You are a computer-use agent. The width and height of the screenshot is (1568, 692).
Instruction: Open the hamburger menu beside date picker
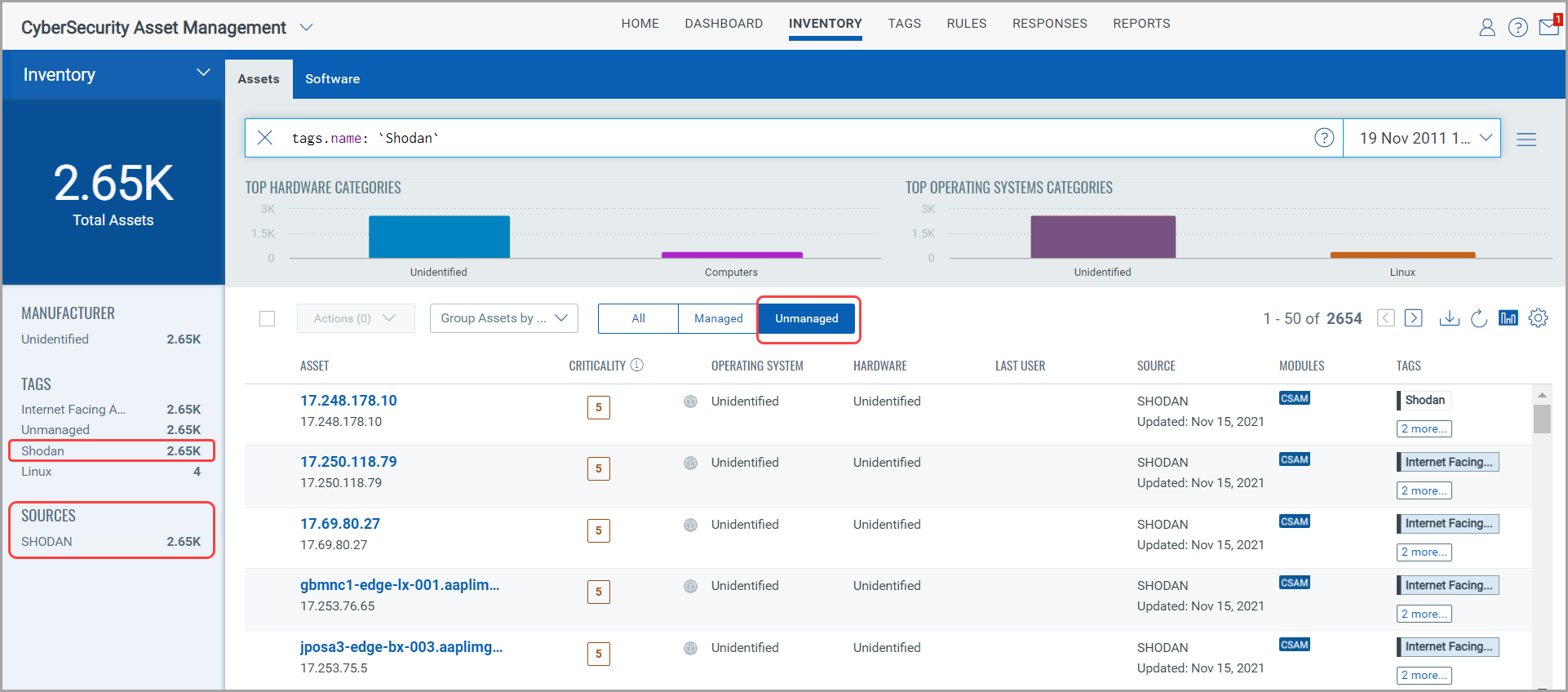click(1526, 140)
